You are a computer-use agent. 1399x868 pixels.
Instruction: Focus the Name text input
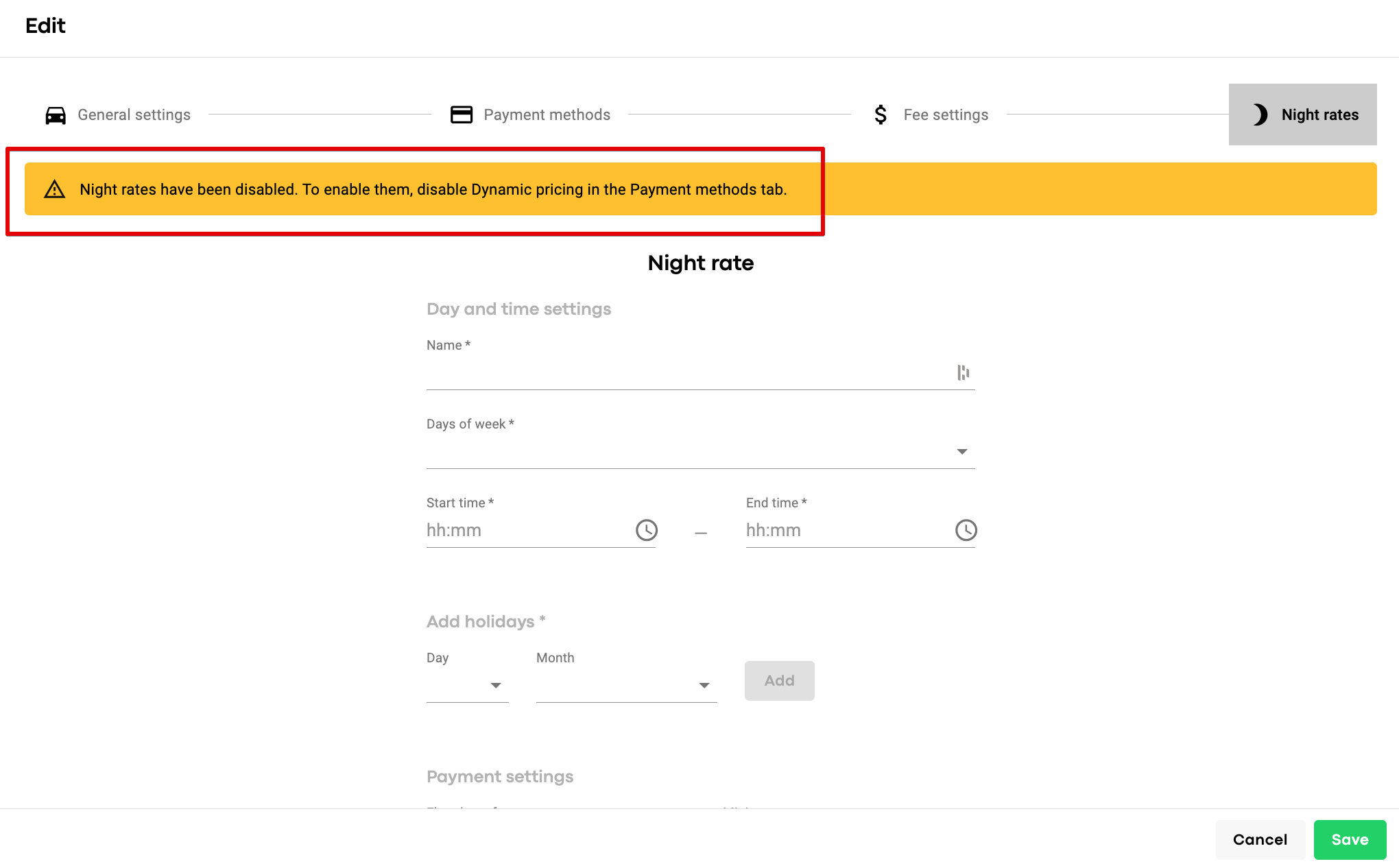tap(686, 374)
